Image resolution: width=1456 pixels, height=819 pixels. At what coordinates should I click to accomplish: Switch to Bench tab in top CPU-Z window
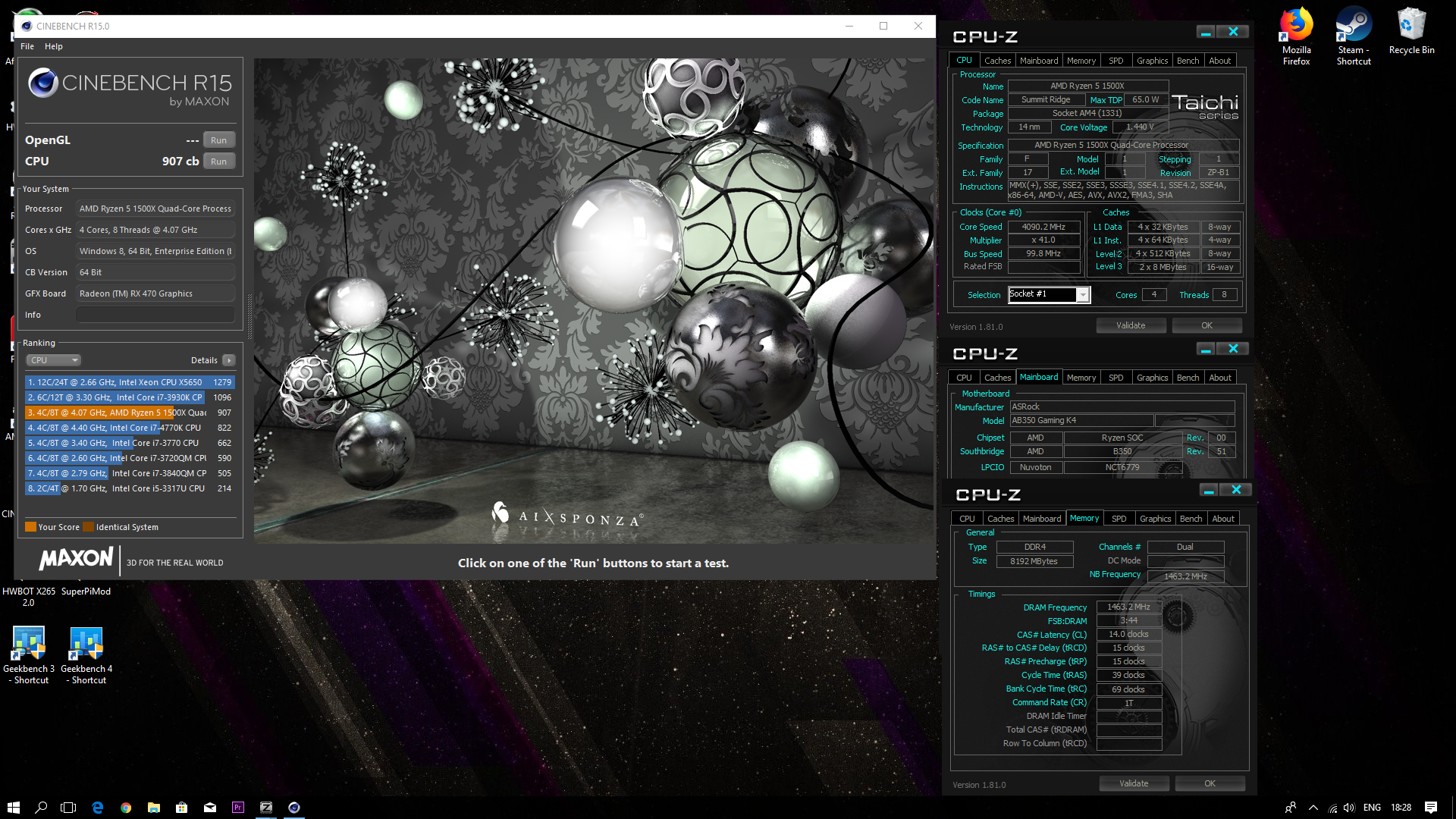tap(1188, 61)
